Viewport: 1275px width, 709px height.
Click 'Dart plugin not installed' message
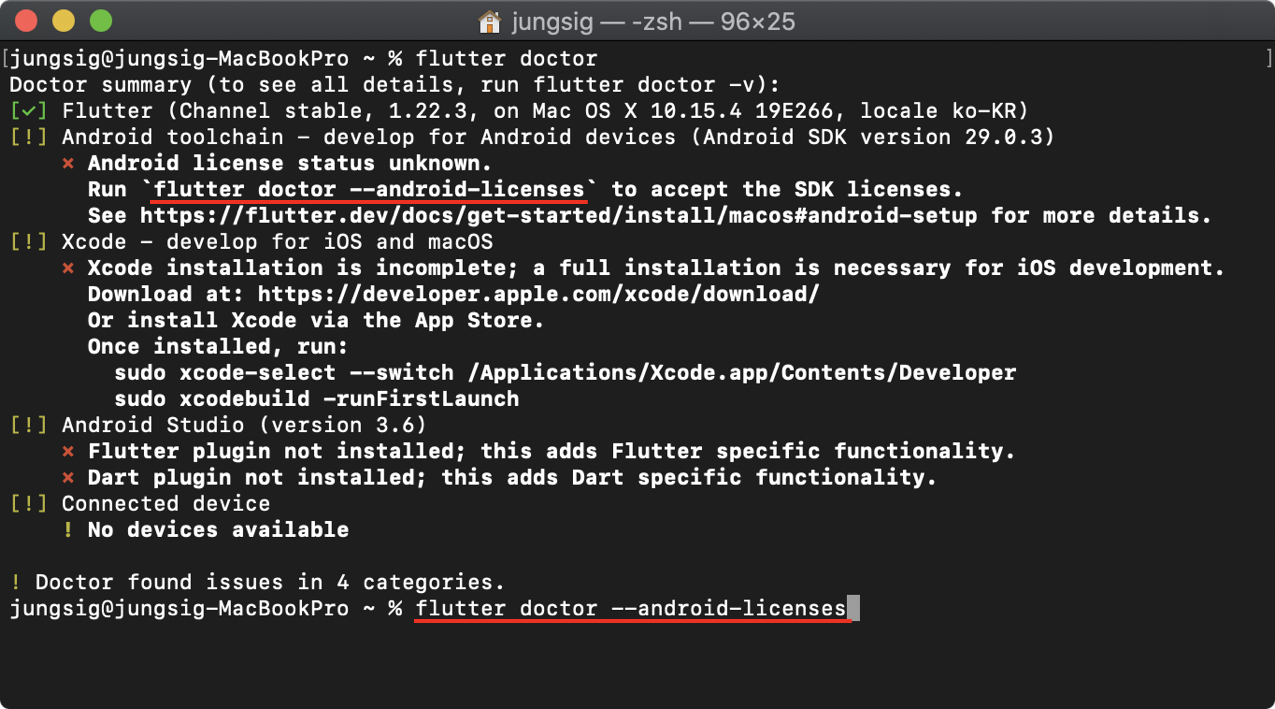[512, 478]
